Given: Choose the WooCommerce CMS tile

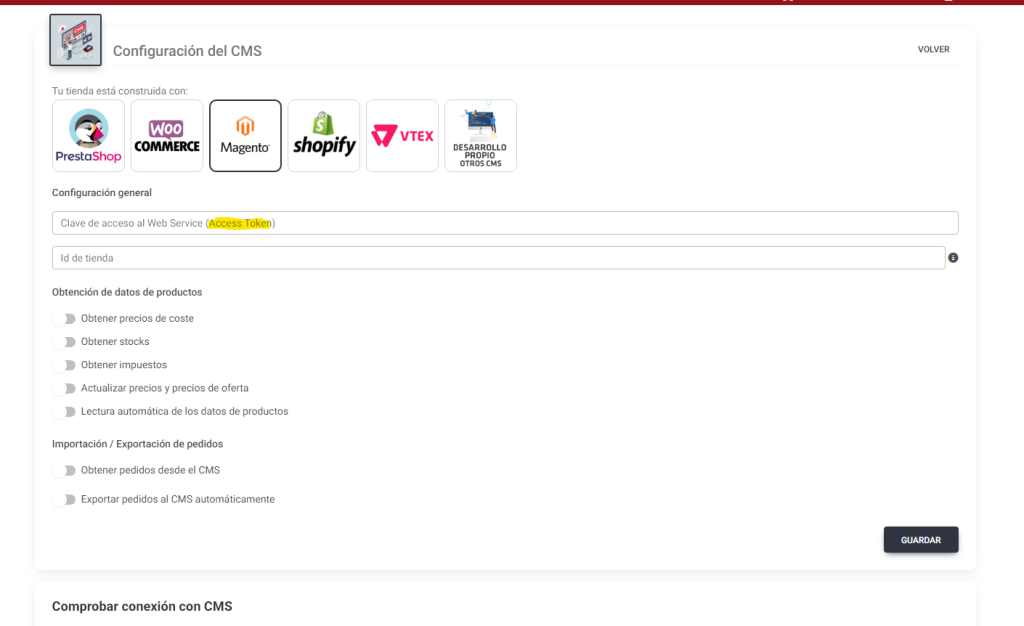Looking at the screenshot, I should (x=167, y=136).
